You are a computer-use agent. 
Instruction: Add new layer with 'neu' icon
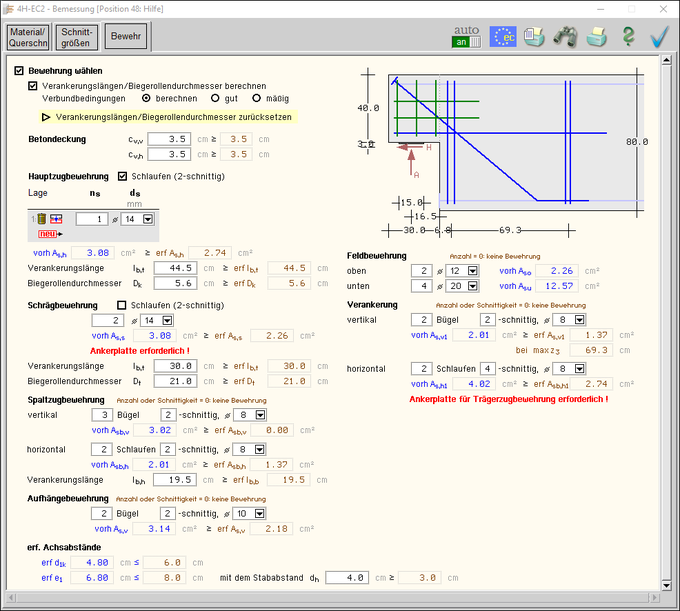pyautogui.click(x=47, y=231)
